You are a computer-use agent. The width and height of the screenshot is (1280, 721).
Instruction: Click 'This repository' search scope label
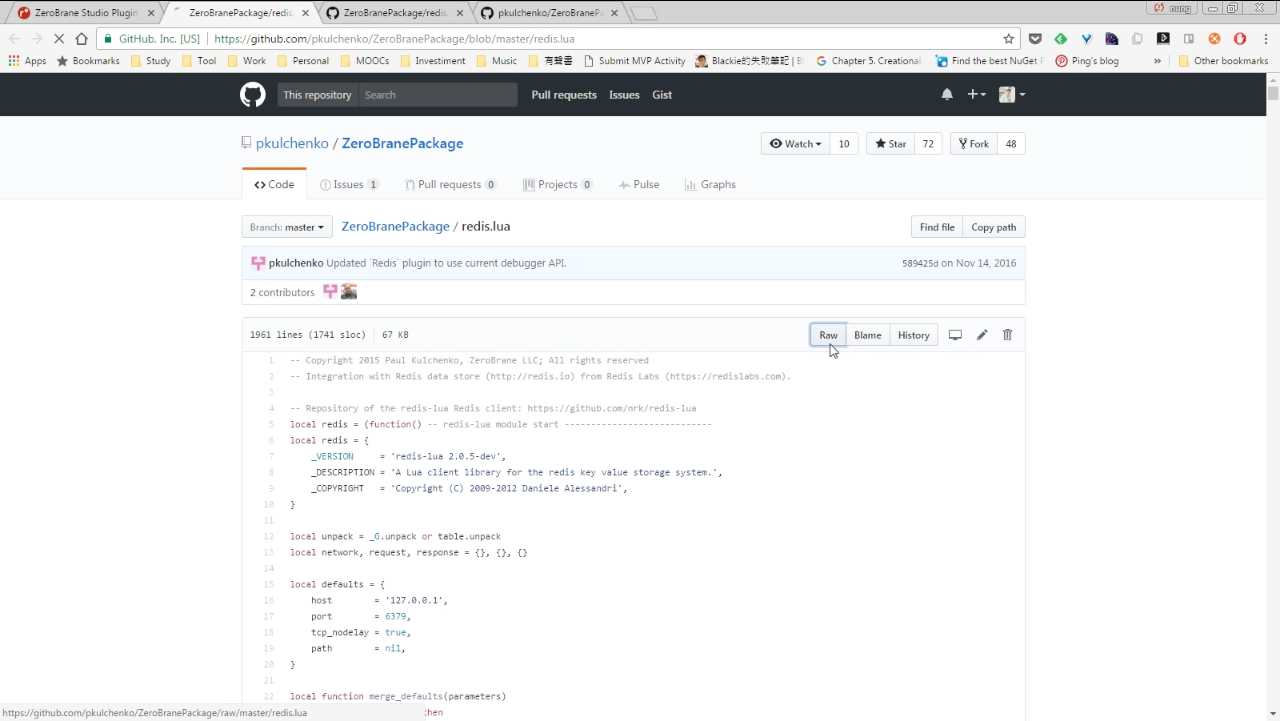pyautogui.click(x=317, y=95)
